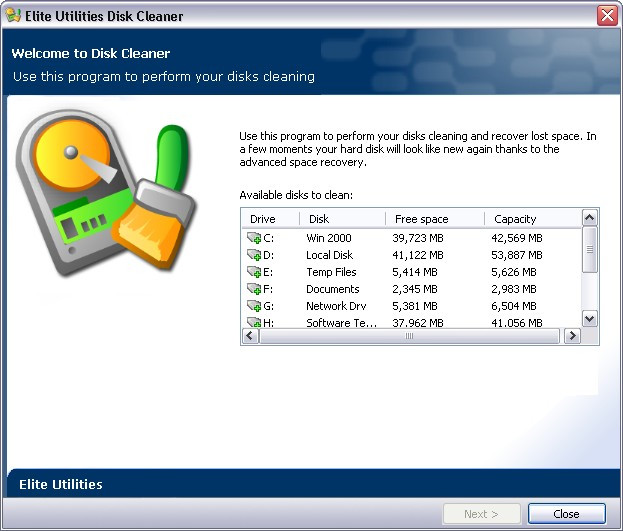Close the Disk Cleaner window
The height and width of the screenshot is (531, 623).
607,16
